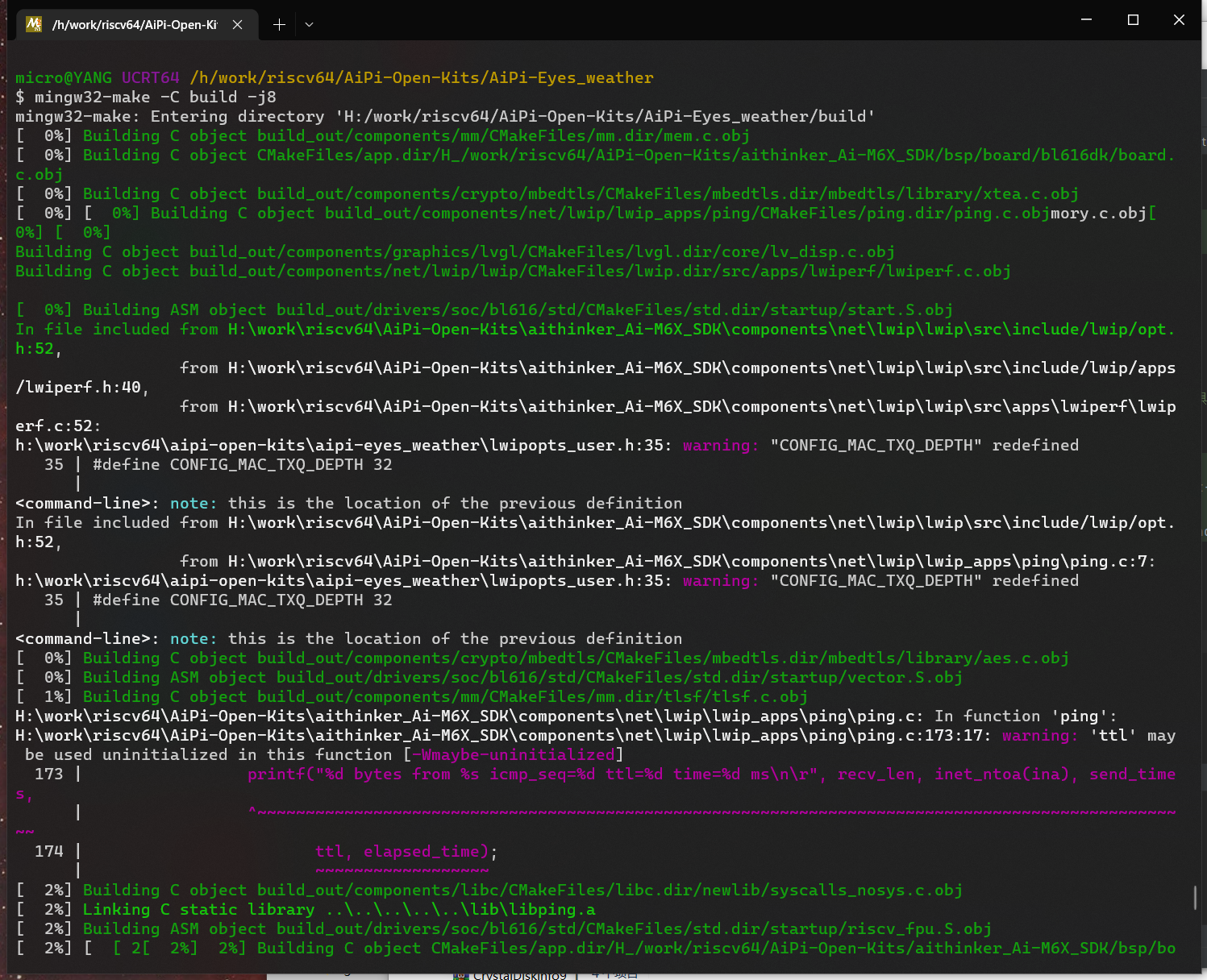Screen dimensions: 1207x980
Task: Click the 'tlsf/tlsf.c.obj' build line
Action: coord(412,697)
